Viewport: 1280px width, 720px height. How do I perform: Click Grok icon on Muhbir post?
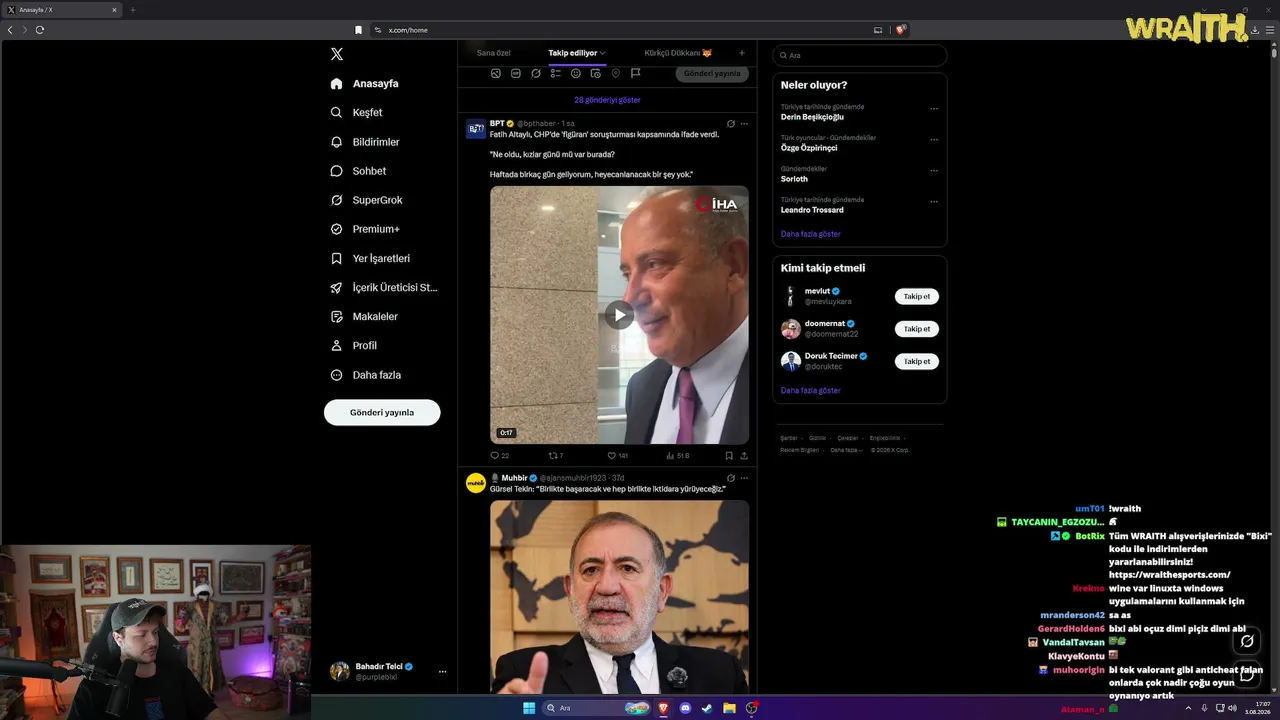pos(731,478)
